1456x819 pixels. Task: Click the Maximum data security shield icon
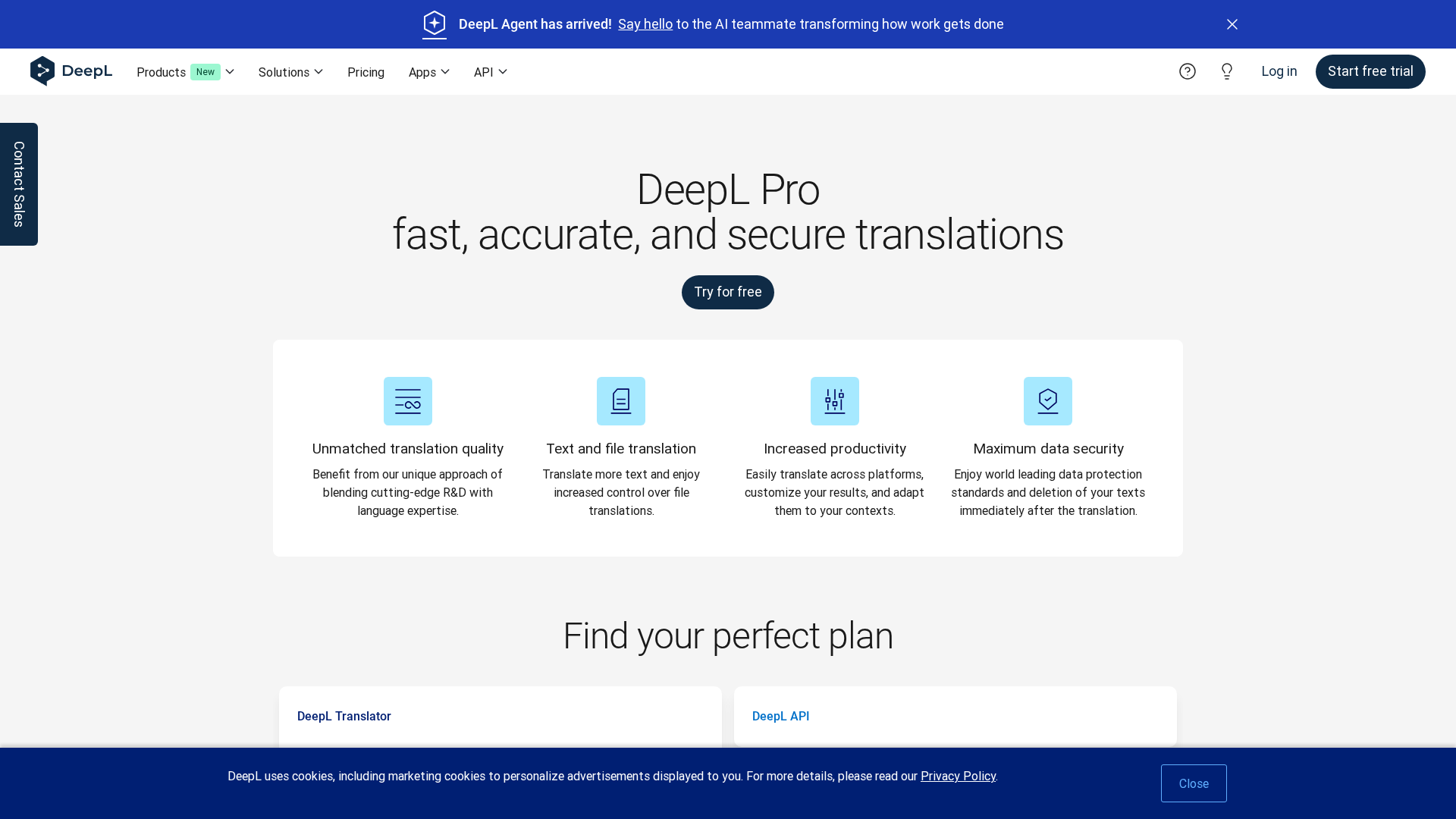pos(1048,401)
